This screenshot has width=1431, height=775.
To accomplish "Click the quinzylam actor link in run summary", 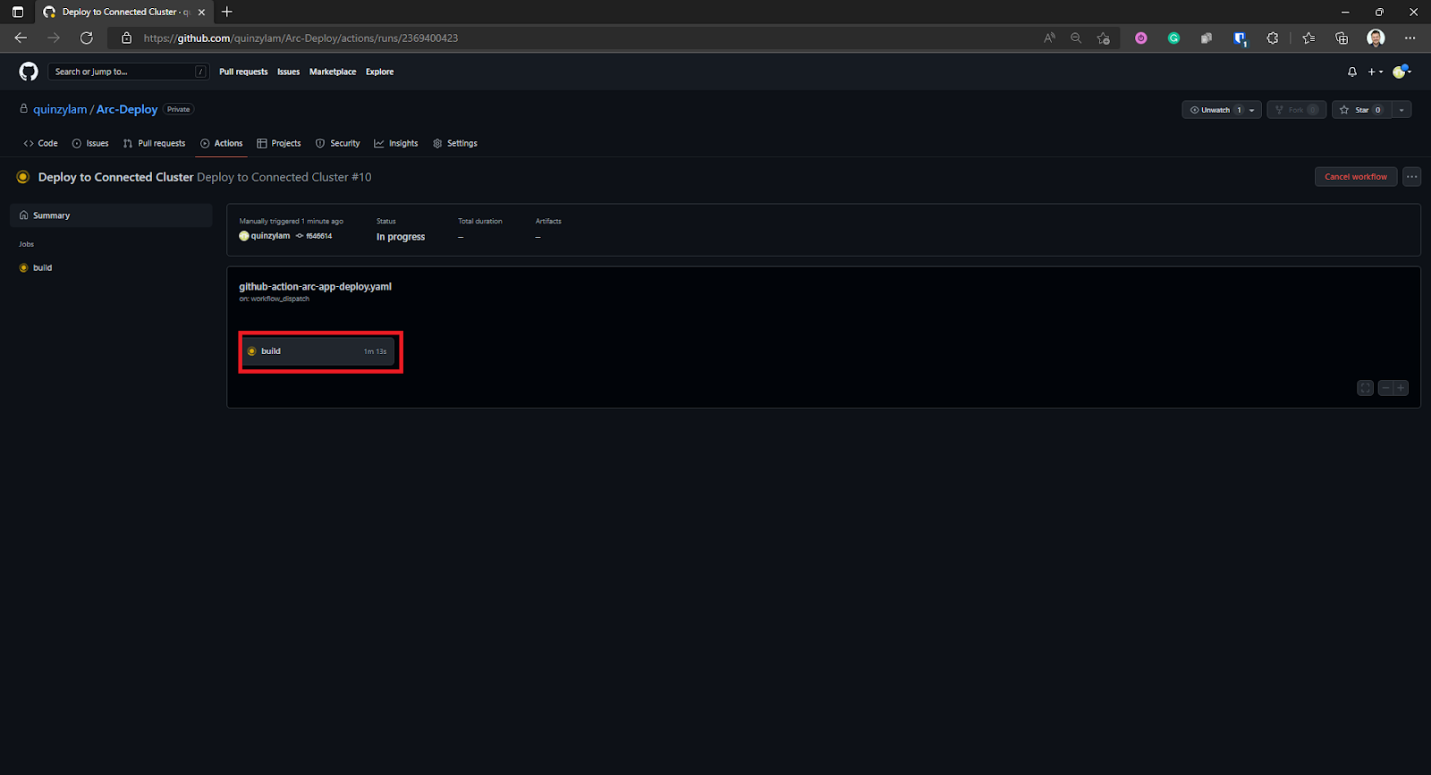I will pos(270,236).
